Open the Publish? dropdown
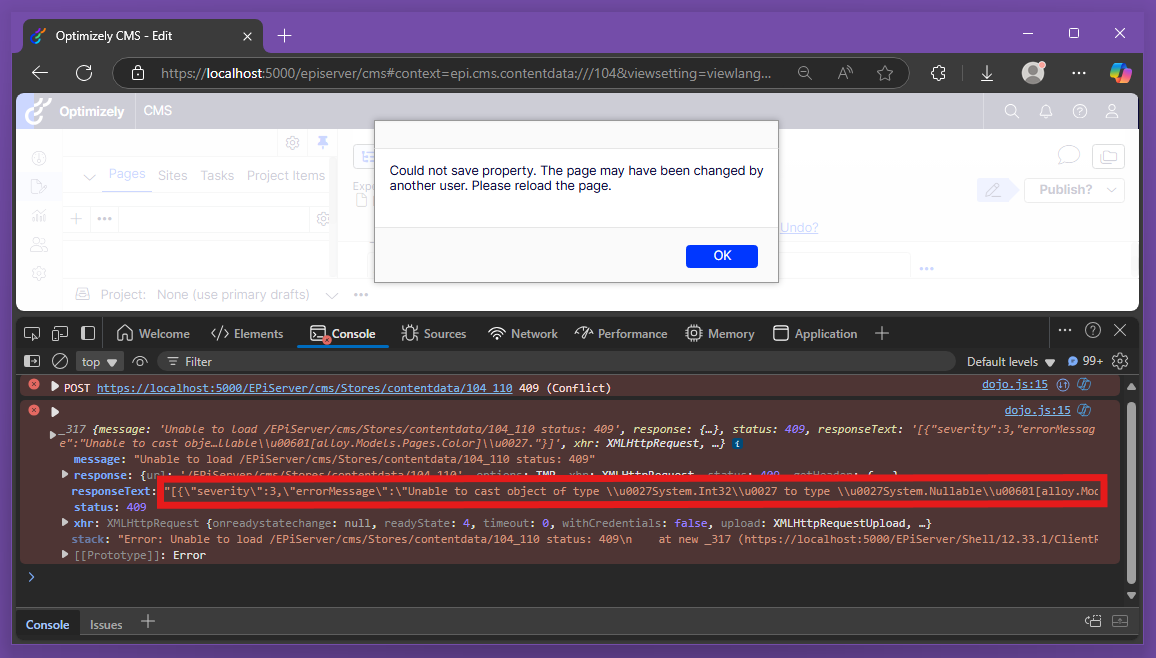Screen dimensions: 1156x658 1074,189
